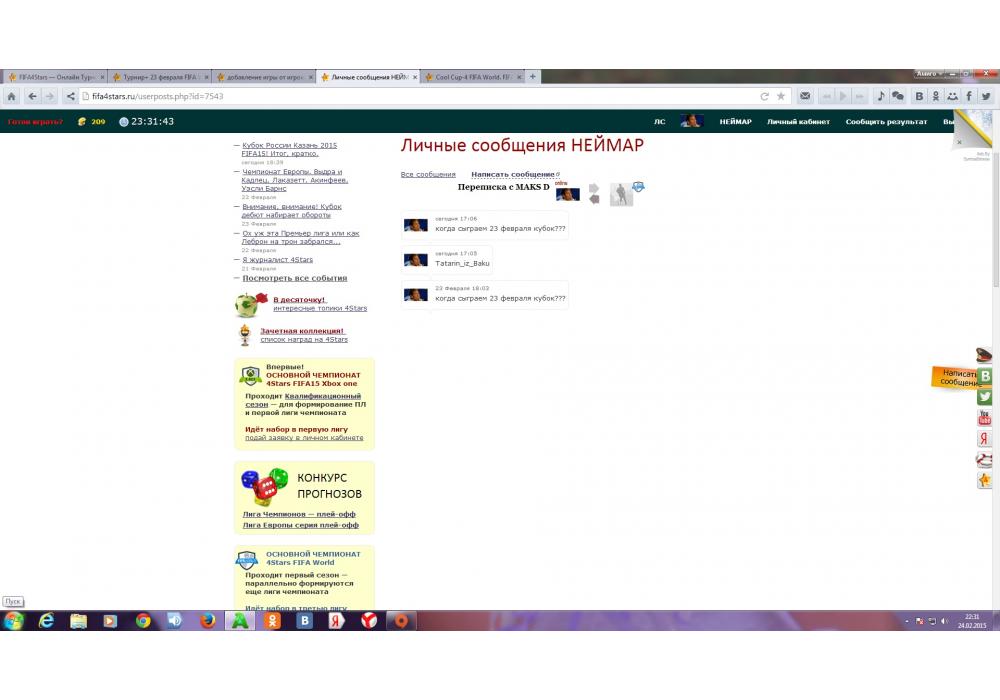Open a new browser tab
Image resolution: width=1000 pixels, height=700 pixels.
[x=533, y=76]
